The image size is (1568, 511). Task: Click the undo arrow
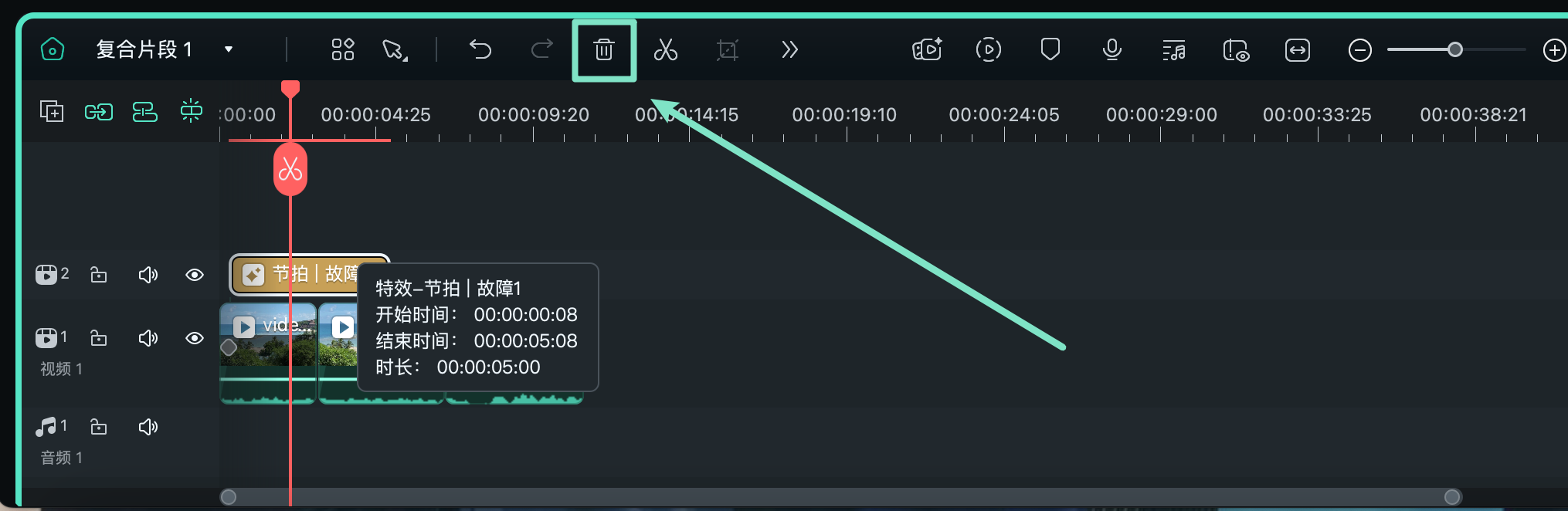click(x=480, y=49)
